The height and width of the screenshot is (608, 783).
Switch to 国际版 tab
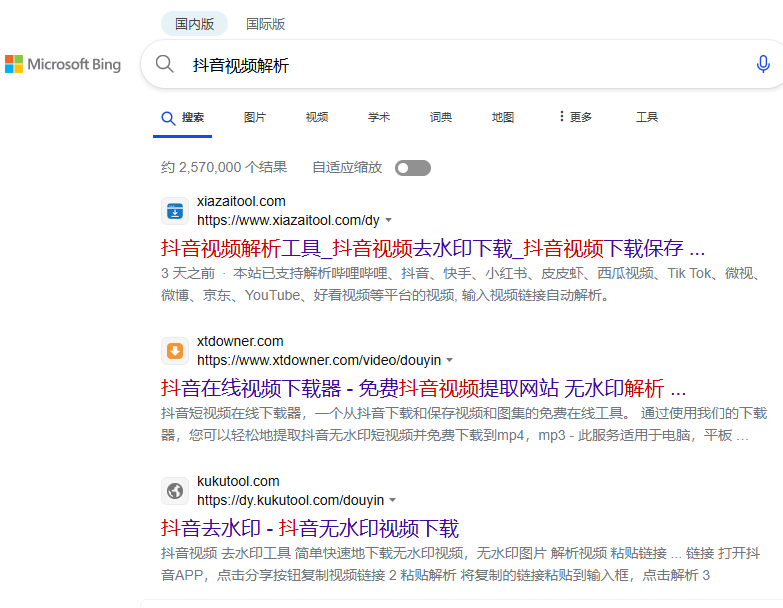[265, 24]
